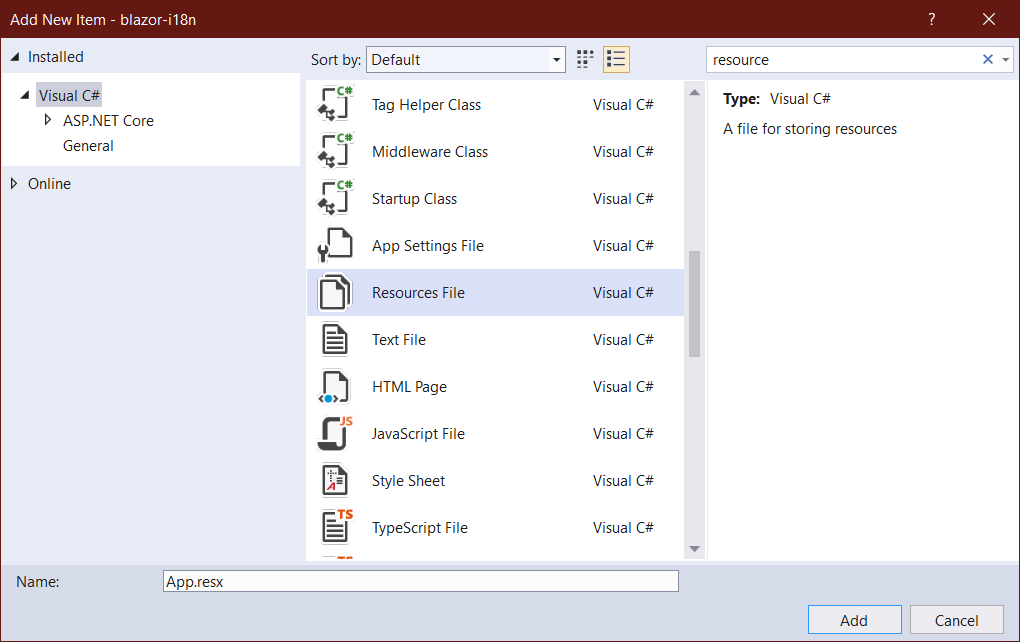The image size is (1020, 642).
Task: Select the TypeScript File template name
Action: click(420, 528)
